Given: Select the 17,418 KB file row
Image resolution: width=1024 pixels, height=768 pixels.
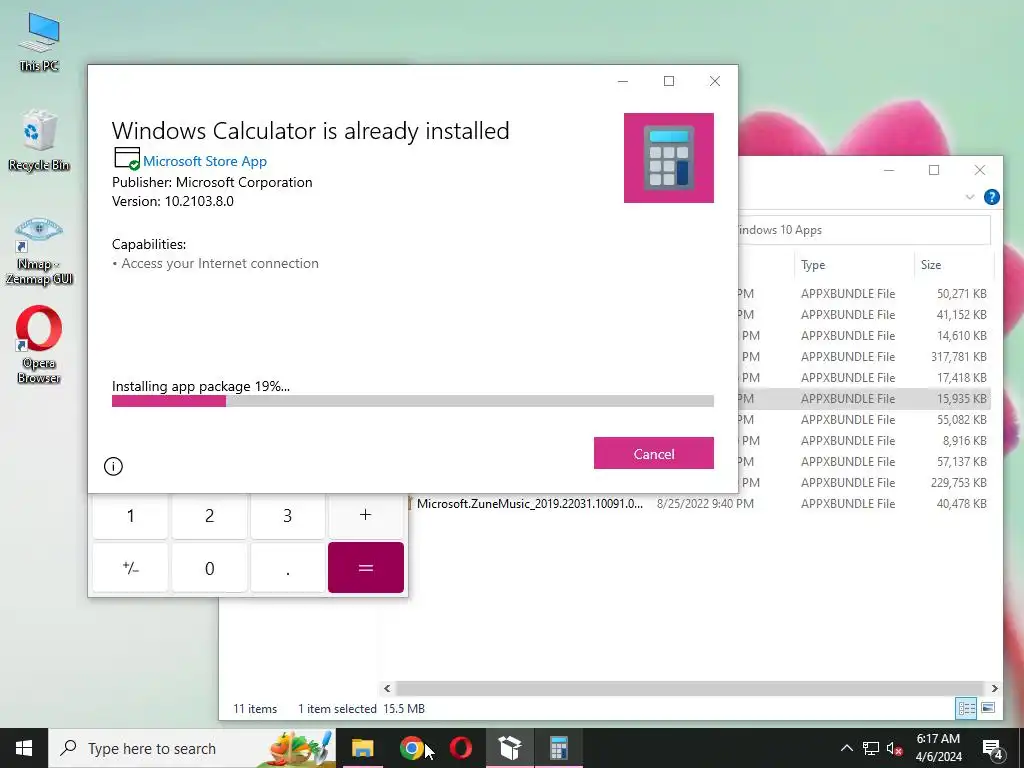Looking at the screenshot, I should [864, 377].
